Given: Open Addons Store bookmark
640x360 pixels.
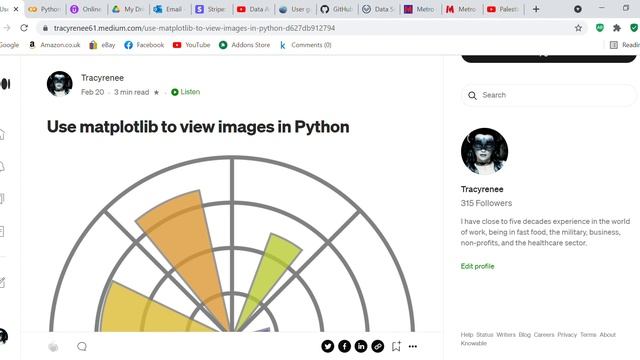Looking at the screenshot, I should [x=244, y=45].
